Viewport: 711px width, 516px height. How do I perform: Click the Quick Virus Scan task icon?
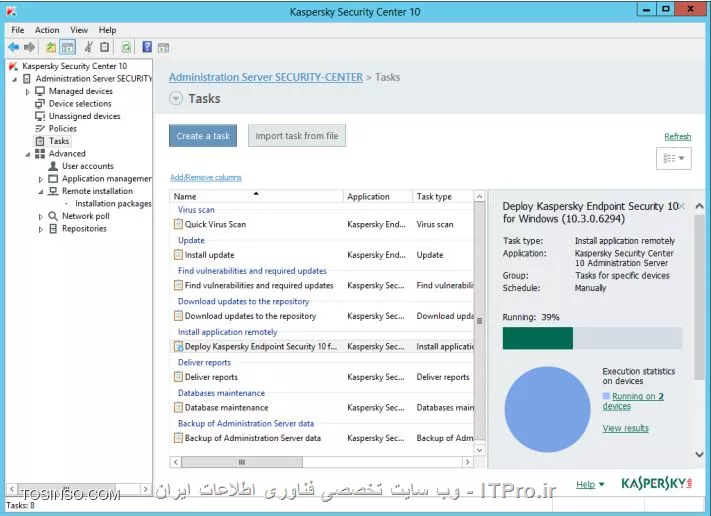[178, 224]
